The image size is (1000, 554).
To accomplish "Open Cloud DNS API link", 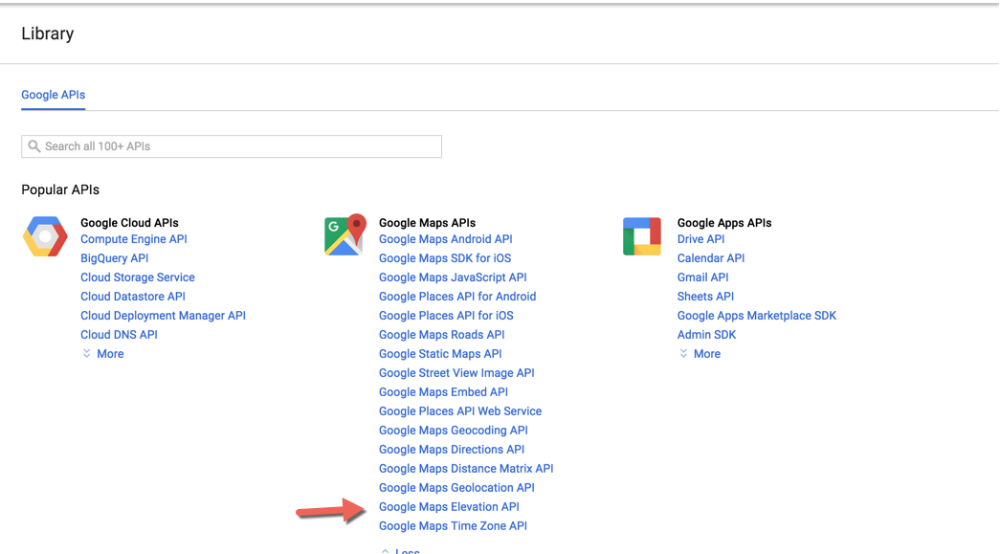I will [119, 335].
